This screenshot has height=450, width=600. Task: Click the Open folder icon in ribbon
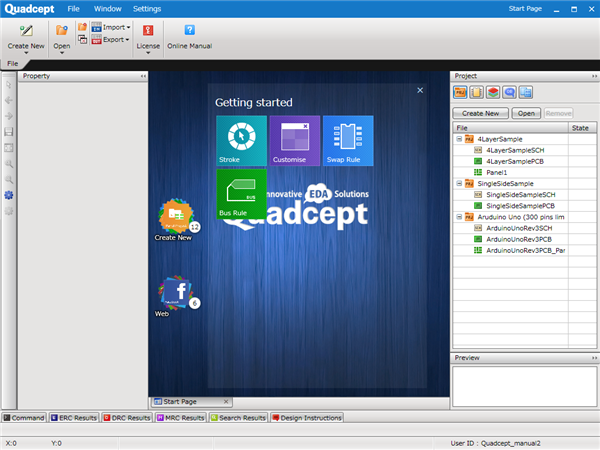click(62, 30)
